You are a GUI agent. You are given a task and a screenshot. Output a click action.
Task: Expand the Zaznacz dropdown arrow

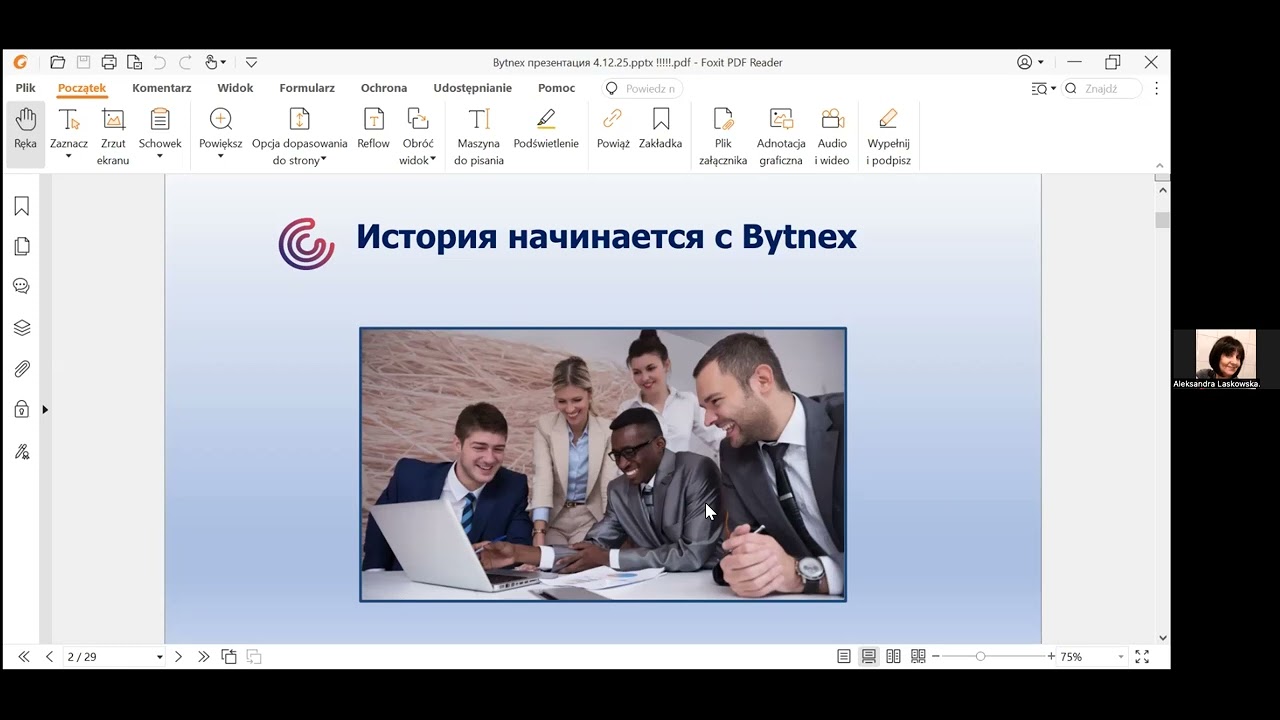pyautogui.click(x=69, y=157)
